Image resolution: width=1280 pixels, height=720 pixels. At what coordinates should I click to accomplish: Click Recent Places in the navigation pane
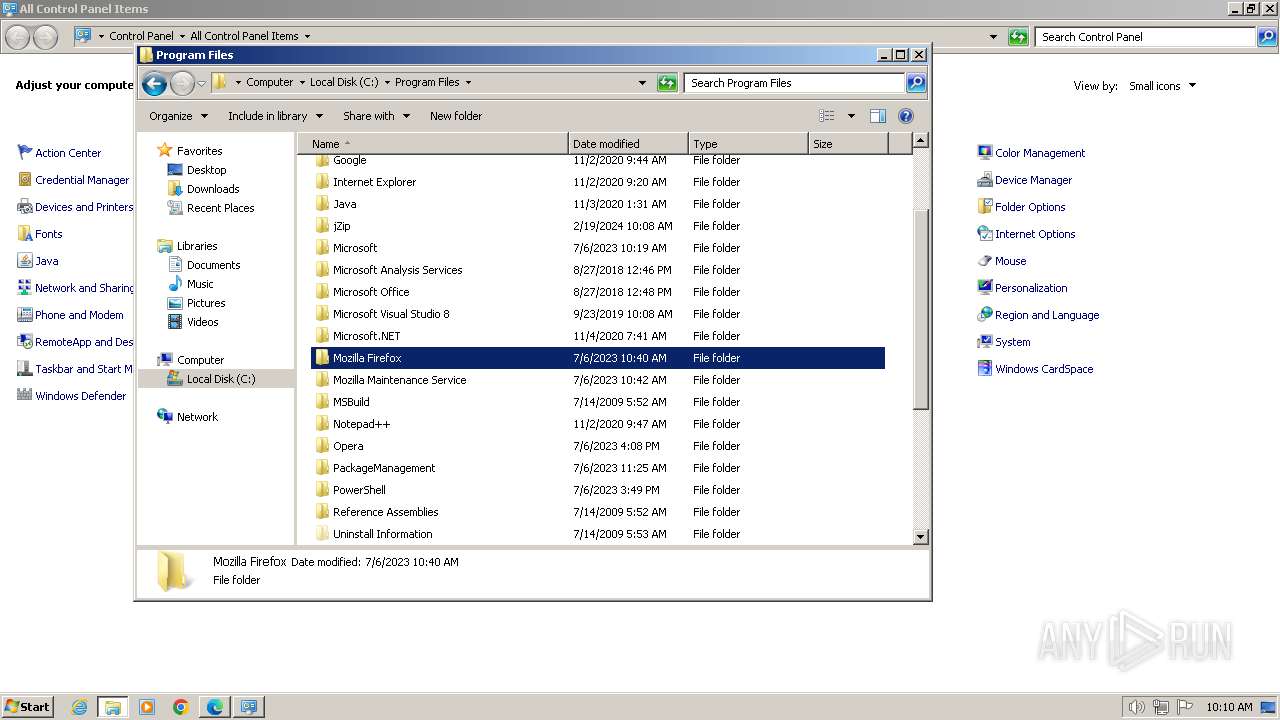click(220, 208)
